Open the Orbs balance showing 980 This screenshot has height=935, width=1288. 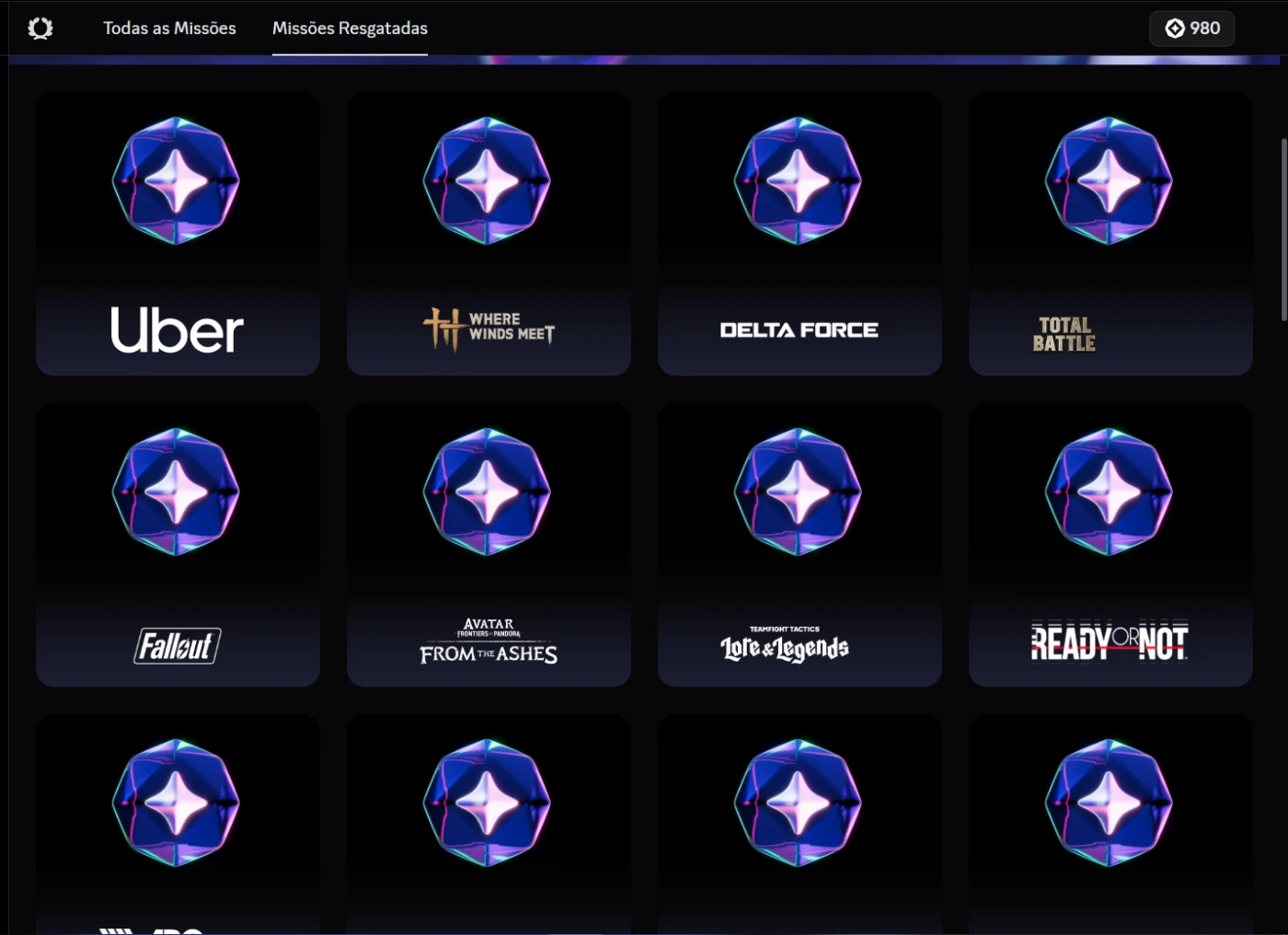click(x=1191, y=29)
